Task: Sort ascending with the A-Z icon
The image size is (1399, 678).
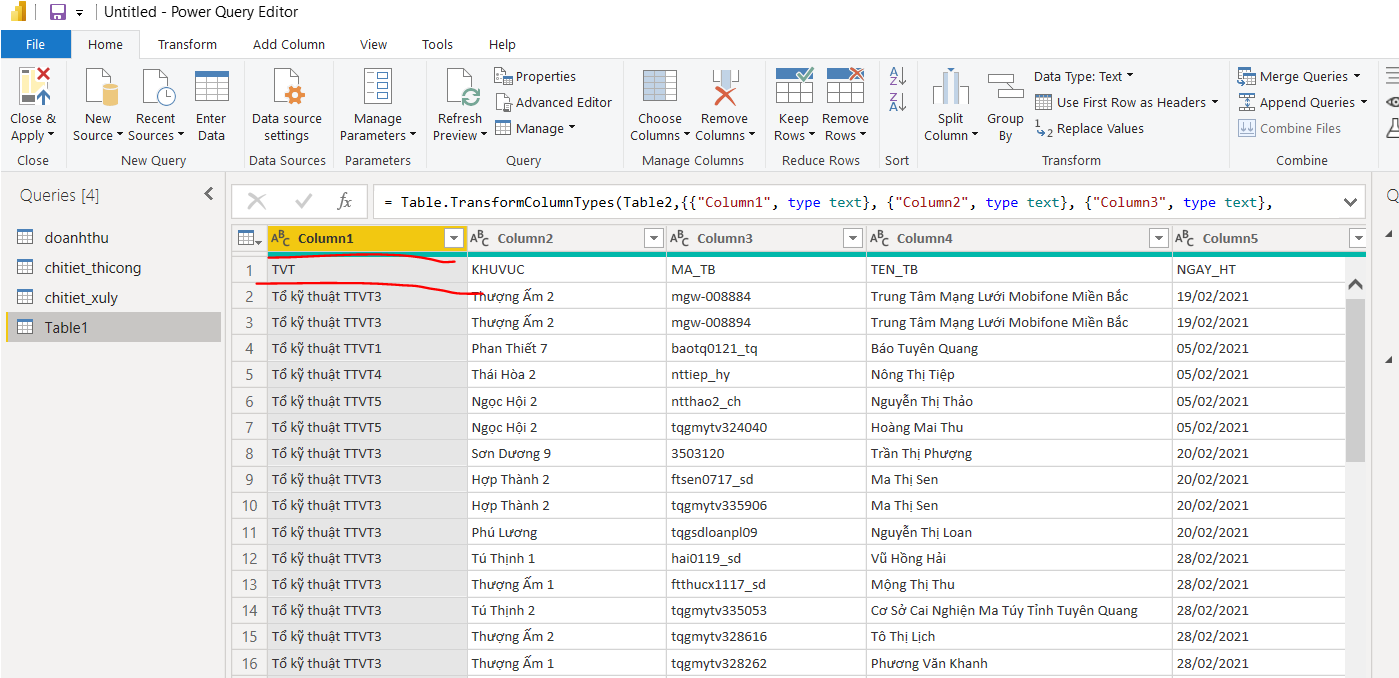Action: pyautogui.click(x=897, y=76)
